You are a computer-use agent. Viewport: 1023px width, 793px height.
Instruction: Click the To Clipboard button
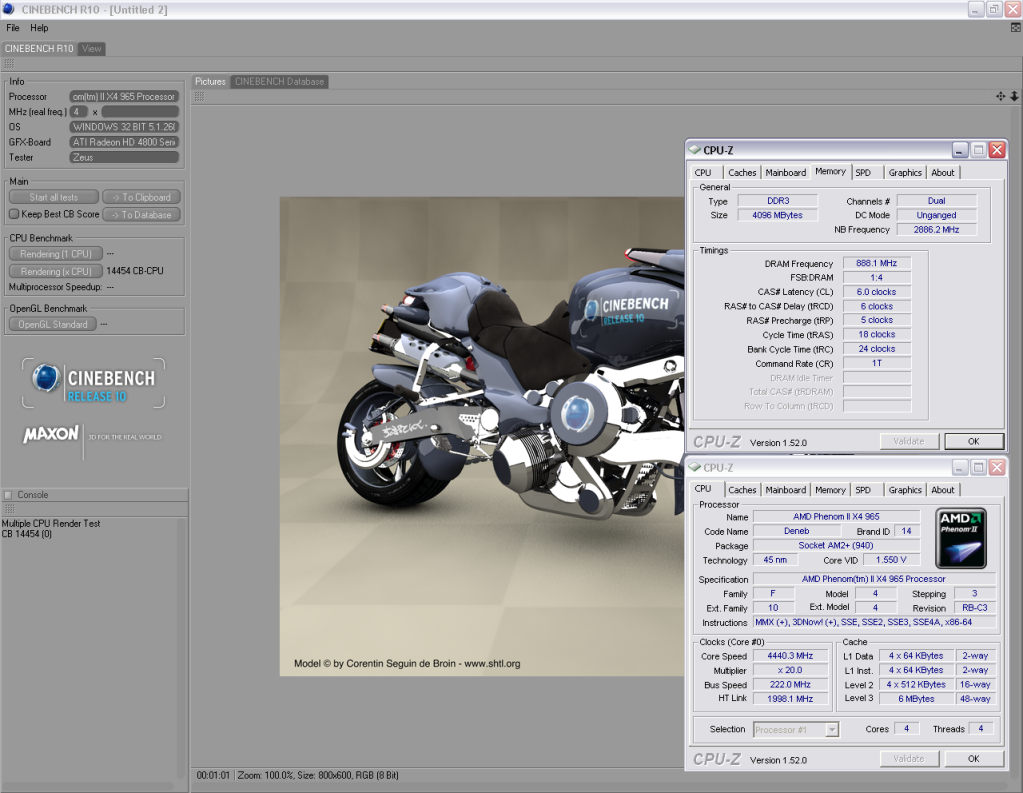tap(142, 197)
